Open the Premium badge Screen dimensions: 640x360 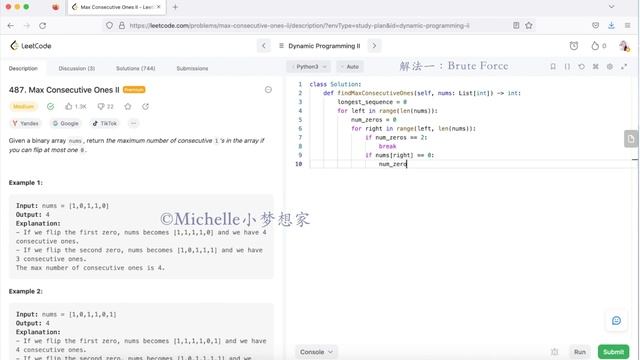click(134, 89)
